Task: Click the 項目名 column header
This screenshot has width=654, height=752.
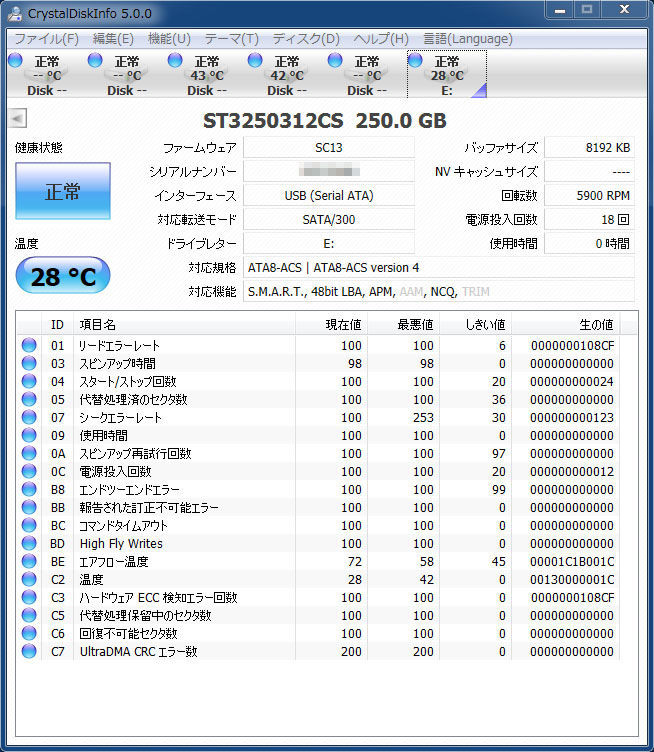Action: tap(185, 325)
